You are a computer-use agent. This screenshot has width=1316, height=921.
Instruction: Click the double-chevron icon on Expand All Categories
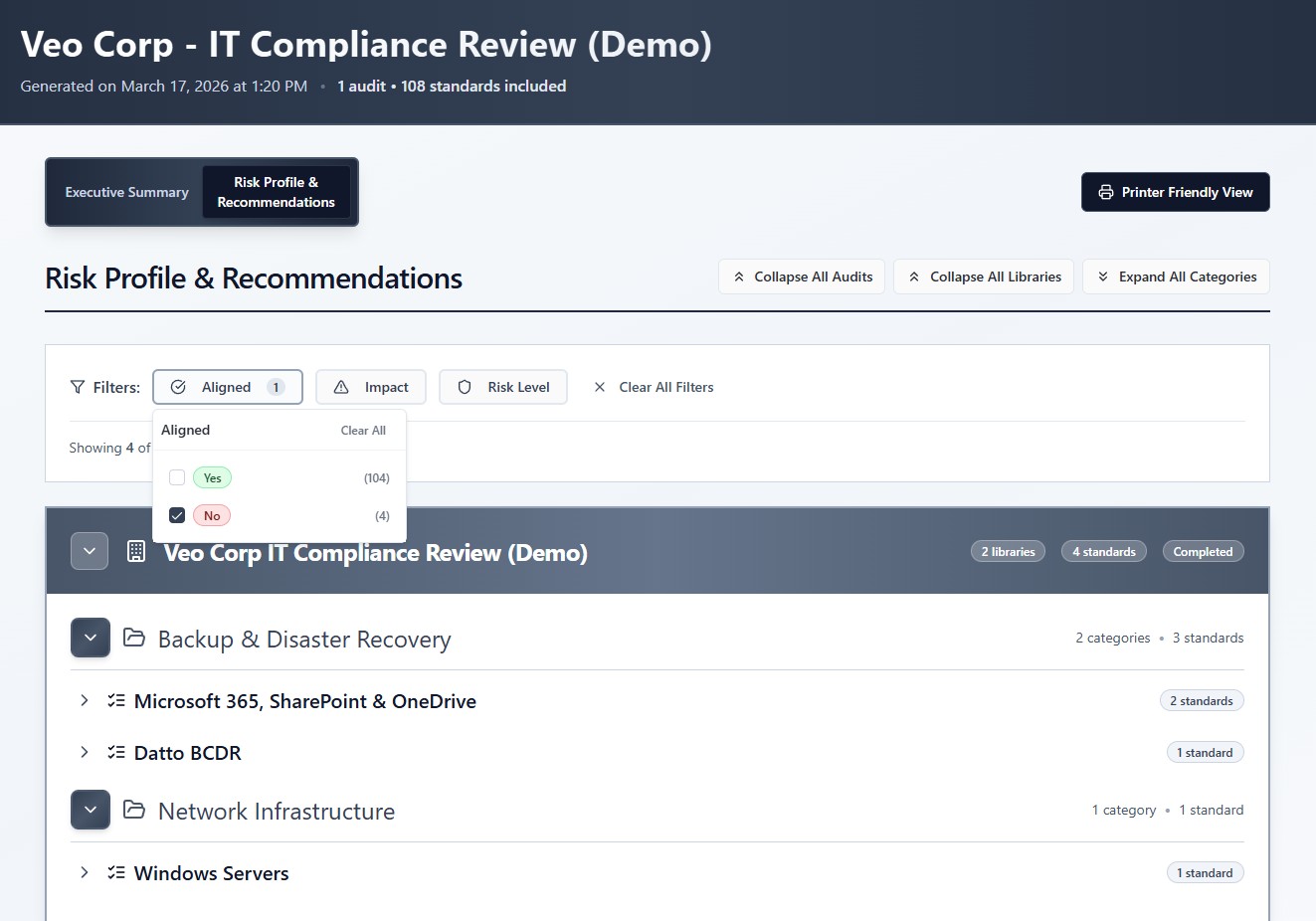pyautogui.click(x=1103, y=276)
